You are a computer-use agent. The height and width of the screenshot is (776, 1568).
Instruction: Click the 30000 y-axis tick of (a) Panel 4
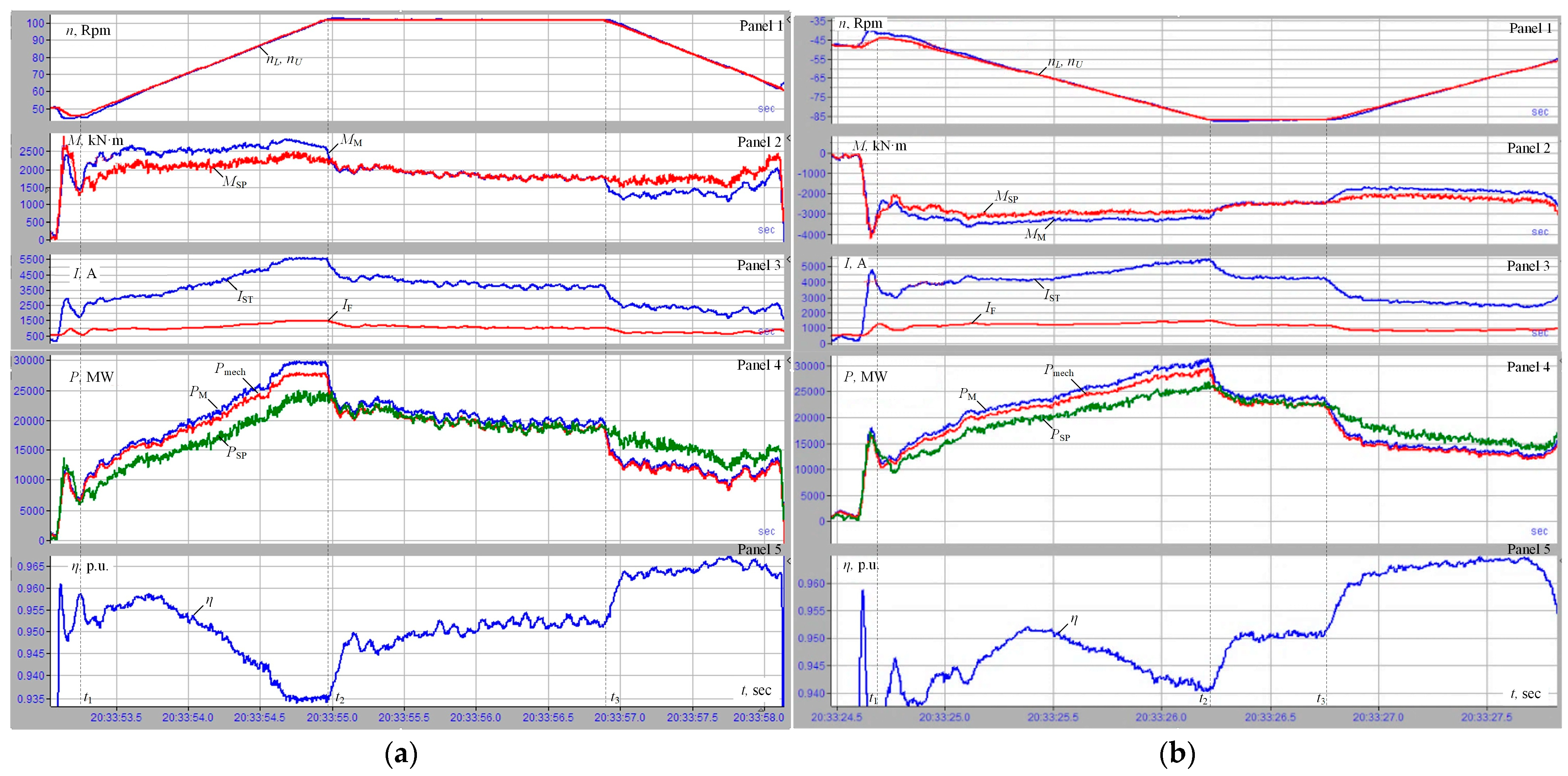click(29, 360)
